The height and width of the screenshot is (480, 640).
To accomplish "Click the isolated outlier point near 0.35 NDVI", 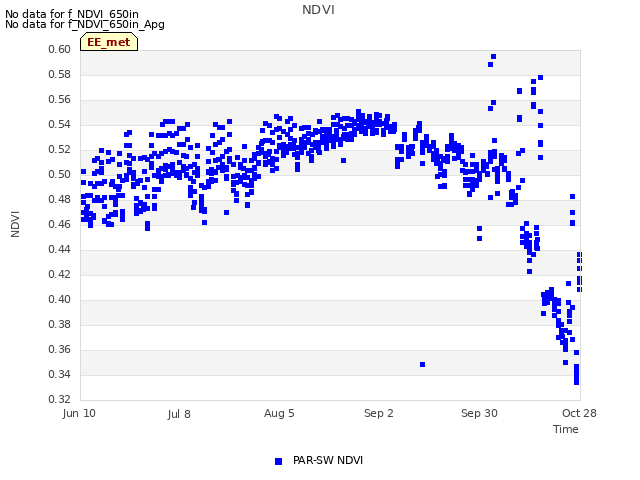I will click(422, 364).
